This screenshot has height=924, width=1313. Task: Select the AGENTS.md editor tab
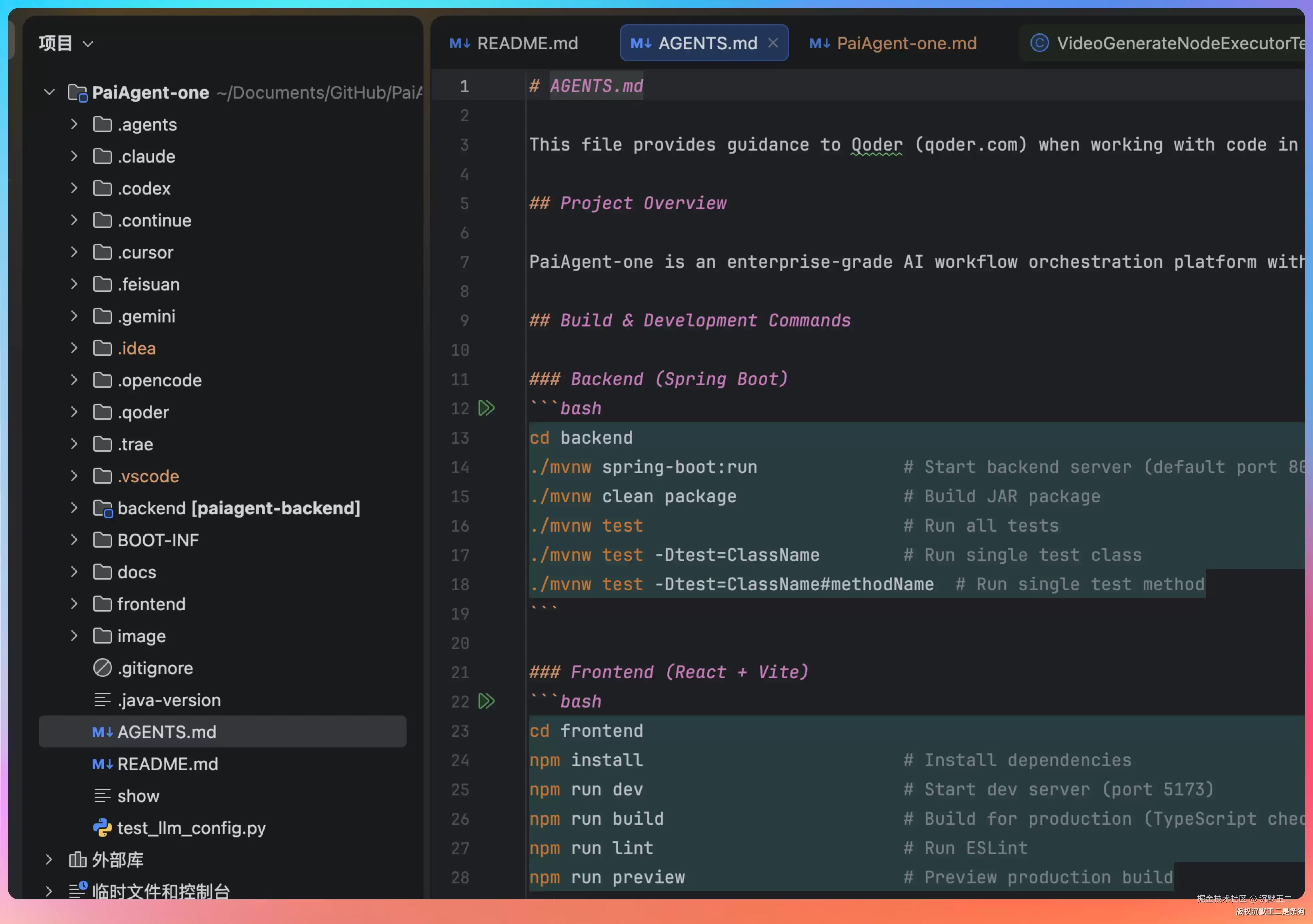point(704,43)
